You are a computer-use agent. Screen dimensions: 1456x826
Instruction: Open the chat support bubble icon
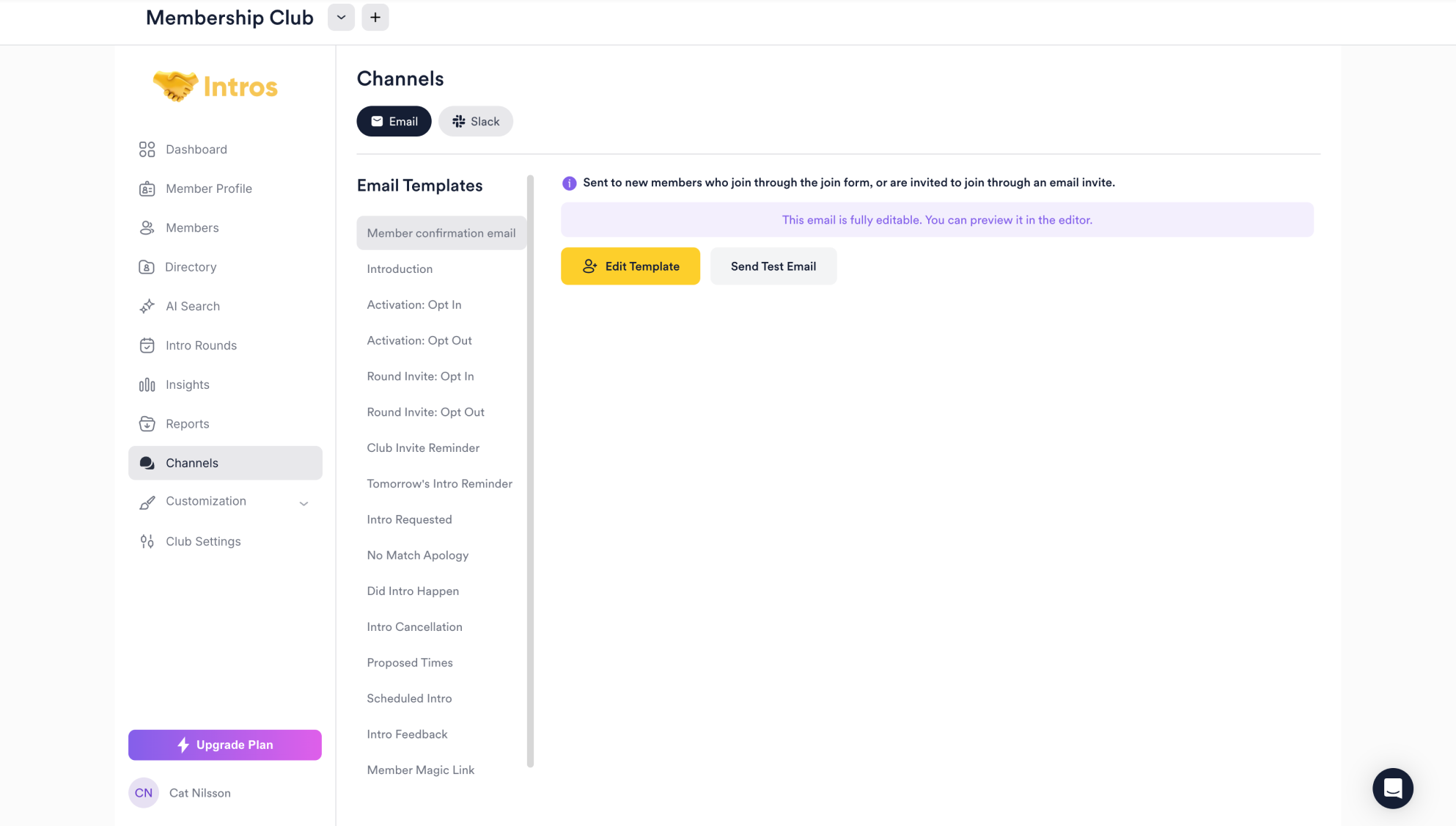(1392, 788)
